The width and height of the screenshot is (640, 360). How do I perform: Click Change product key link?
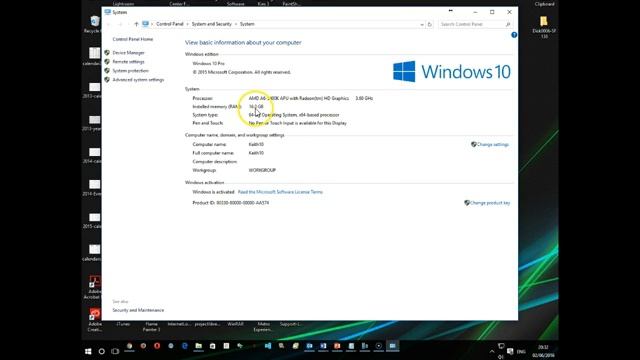pos(490,203)
